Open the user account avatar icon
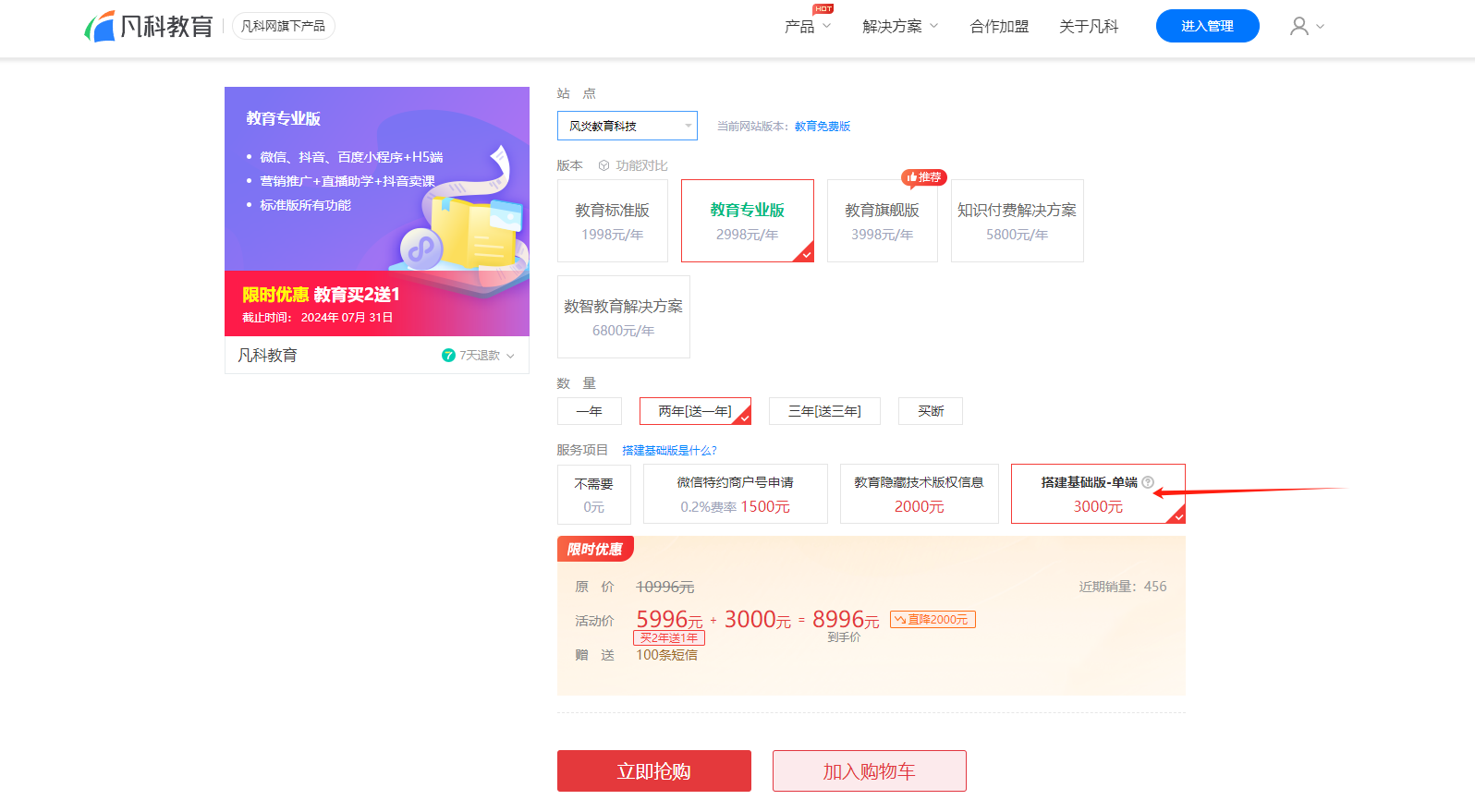Image resolution: width=1475 pixels, height=812 pixels. (1299, 26)
